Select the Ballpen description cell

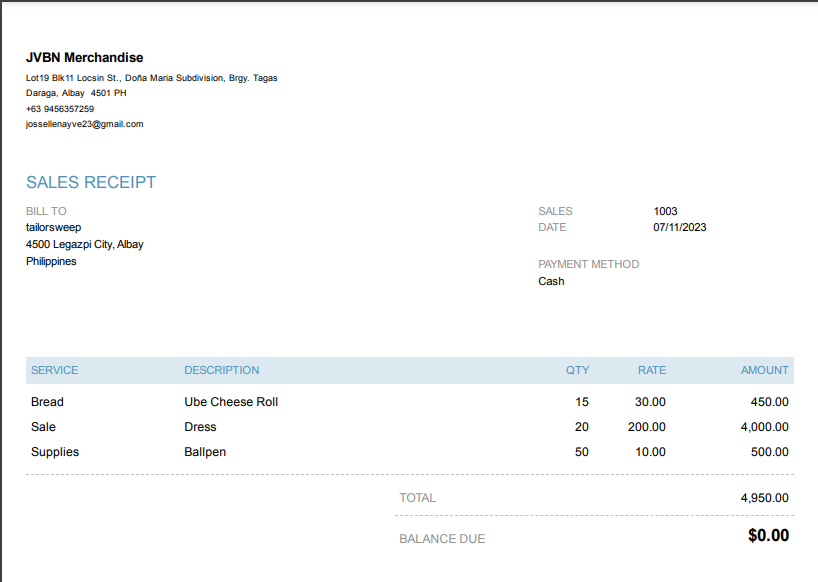[205, 452]
